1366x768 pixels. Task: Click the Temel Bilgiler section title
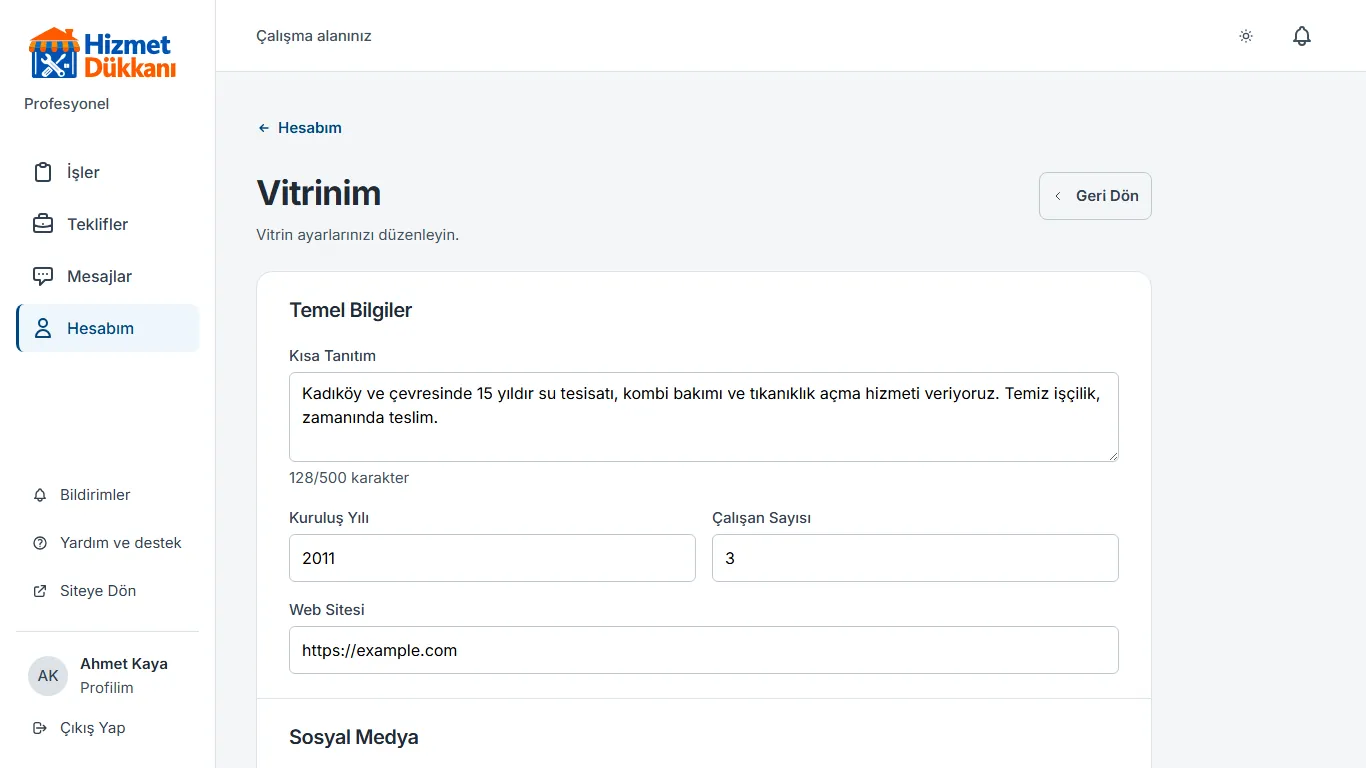coord(351,310)
